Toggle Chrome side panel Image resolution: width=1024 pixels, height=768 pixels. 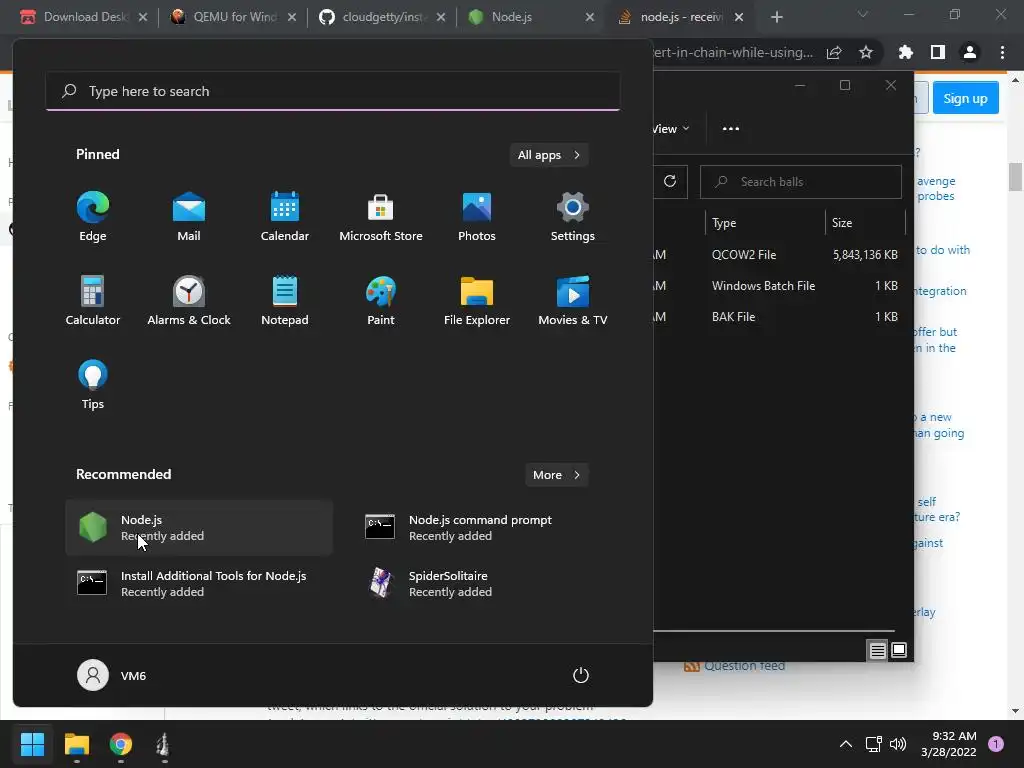[x=938, y=53]
